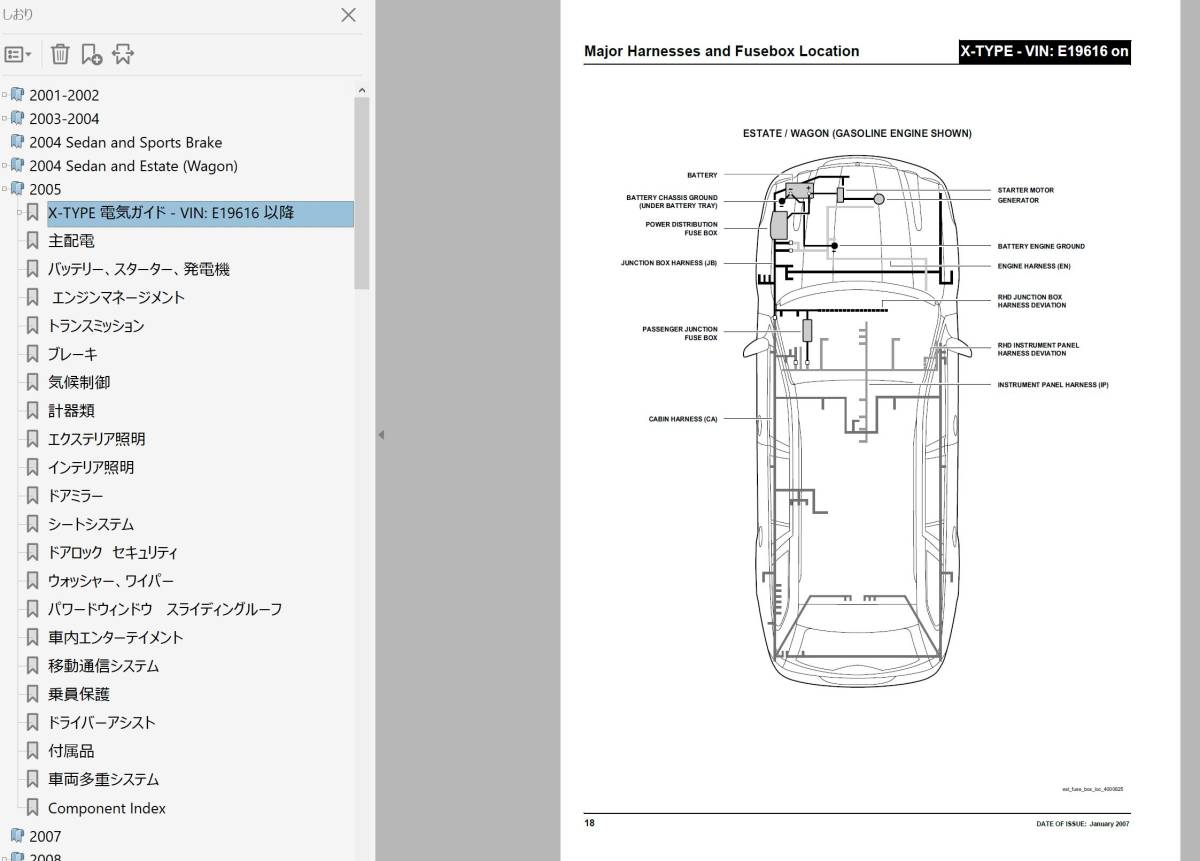This screenshot has height=861, width=1200.
Task: Expand the 2004 Sedan and Estate (Wagon) node
Action: [x=5, y=166]
